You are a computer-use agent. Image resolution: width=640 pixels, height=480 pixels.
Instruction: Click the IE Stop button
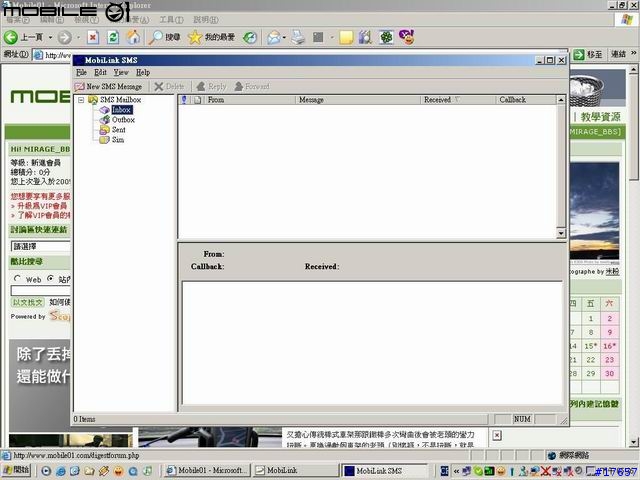93,37
